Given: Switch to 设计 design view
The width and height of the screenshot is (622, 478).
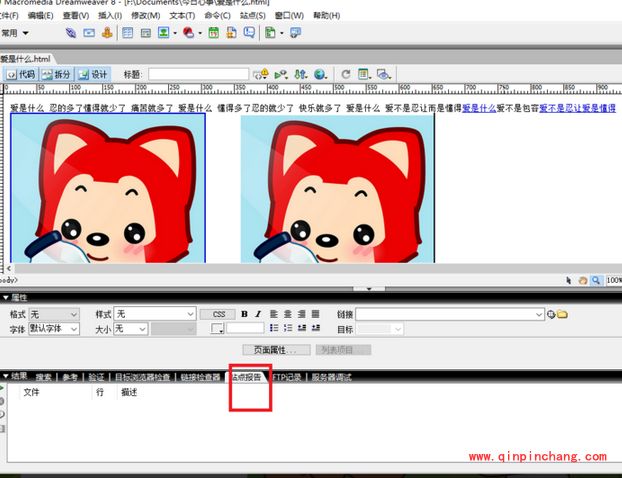Looking at the screenshot, I should coord(95,74).
